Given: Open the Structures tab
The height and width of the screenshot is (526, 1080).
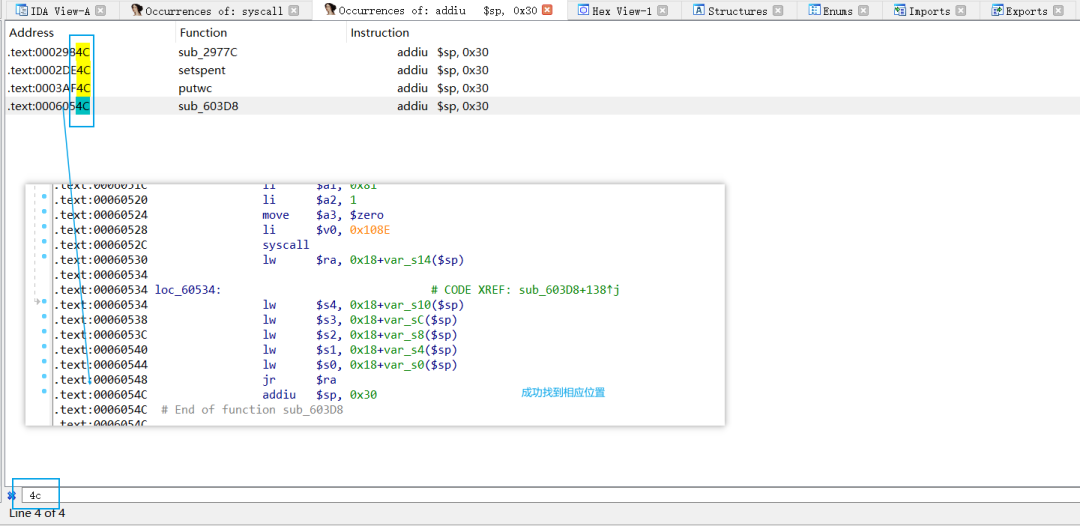Looking at the screenshot, I should pyautogui.click(x=737, y=11).
